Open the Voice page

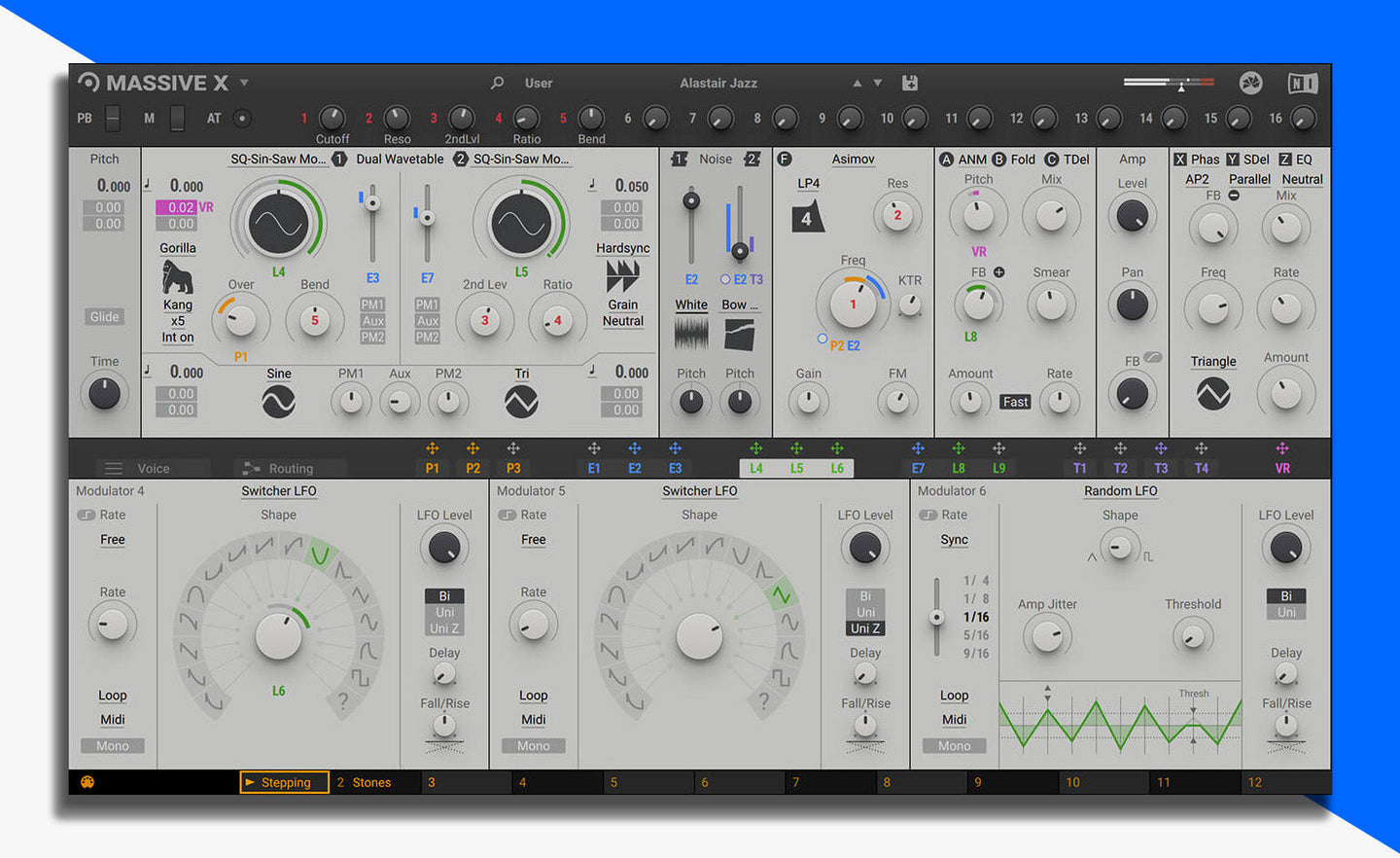(154, 468)
